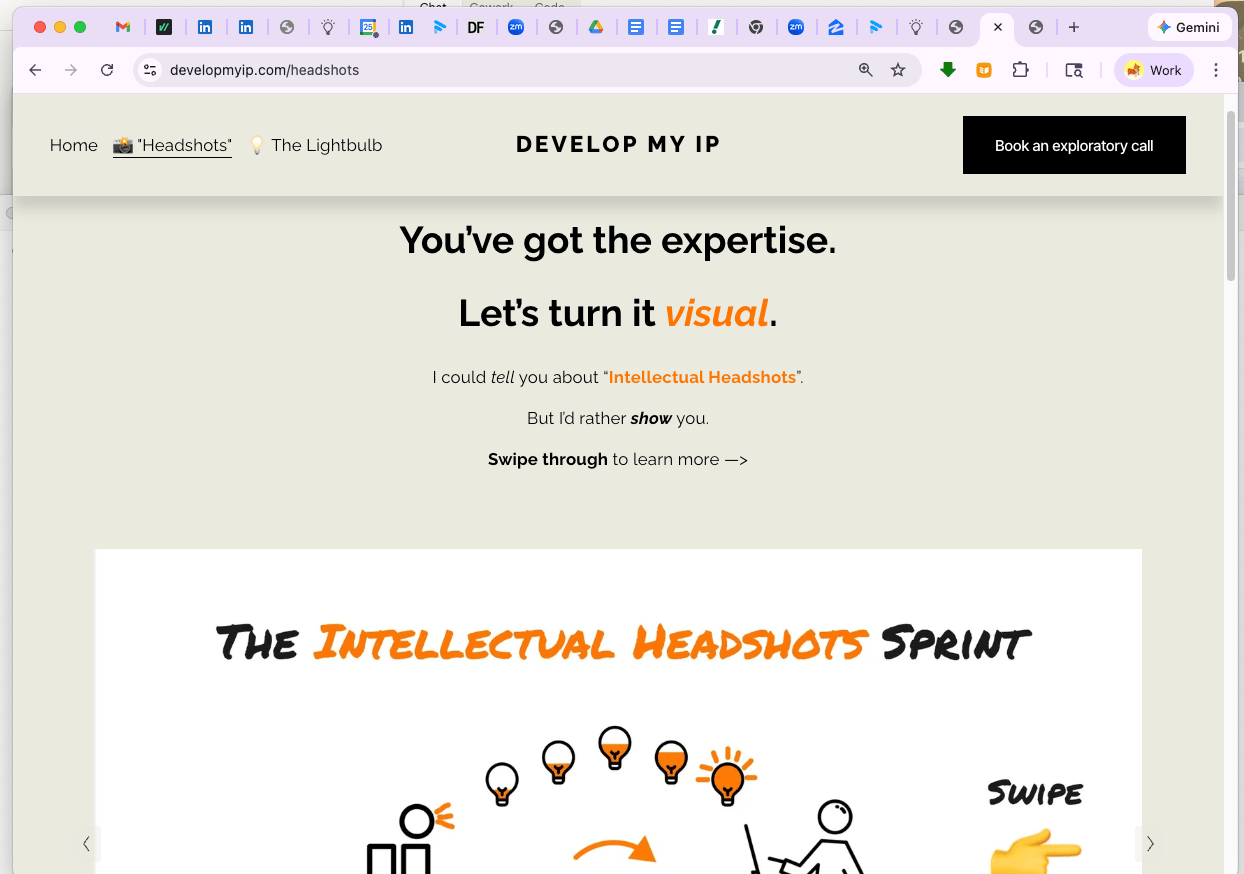Screen dimensions: 1244x874
Task: Go back using the back arrow
Action: (x=35, y=70)
